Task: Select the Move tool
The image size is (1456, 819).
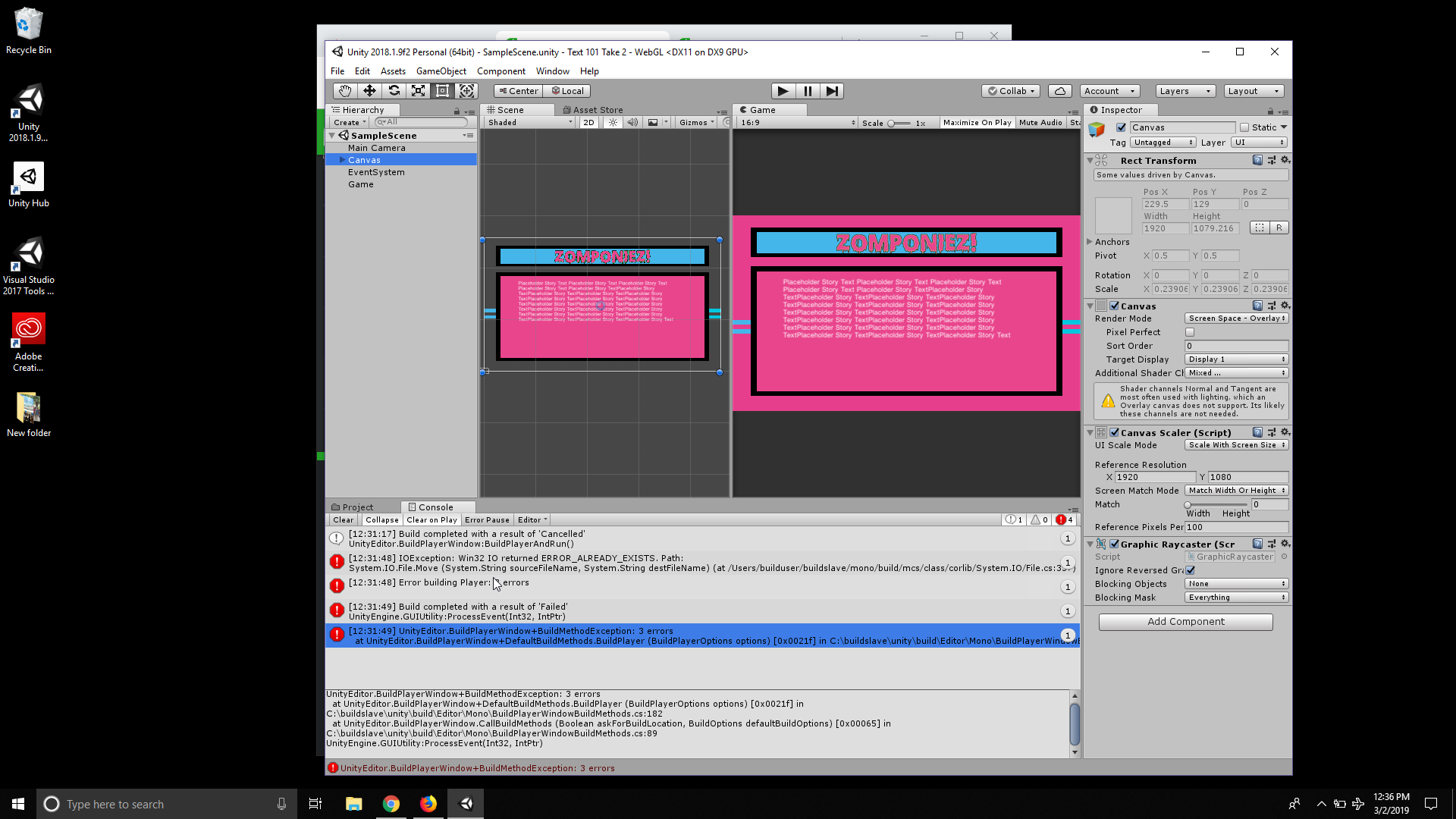Action: click(369, 90)
